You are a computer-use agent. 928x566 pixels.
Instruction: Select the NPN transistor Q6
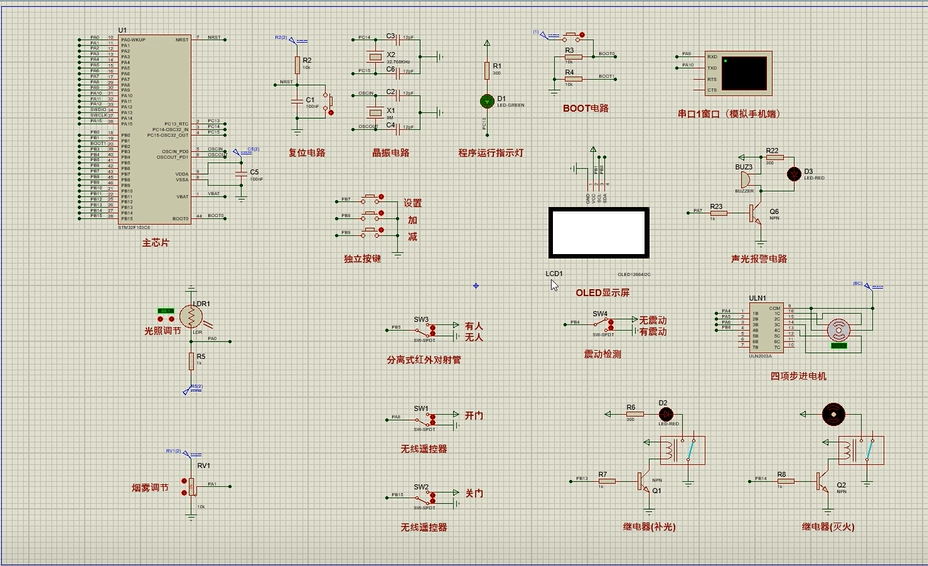point(758,213)
